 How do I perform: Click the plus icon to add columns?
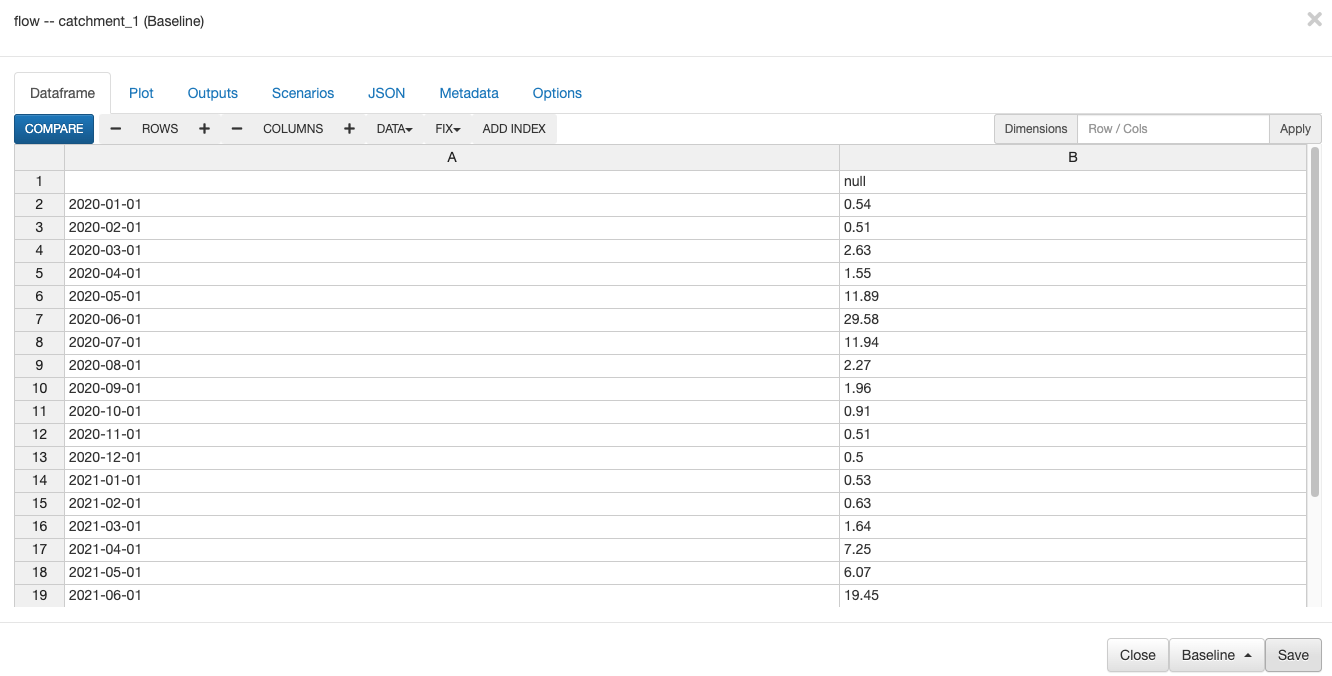(x=349, y=129)
